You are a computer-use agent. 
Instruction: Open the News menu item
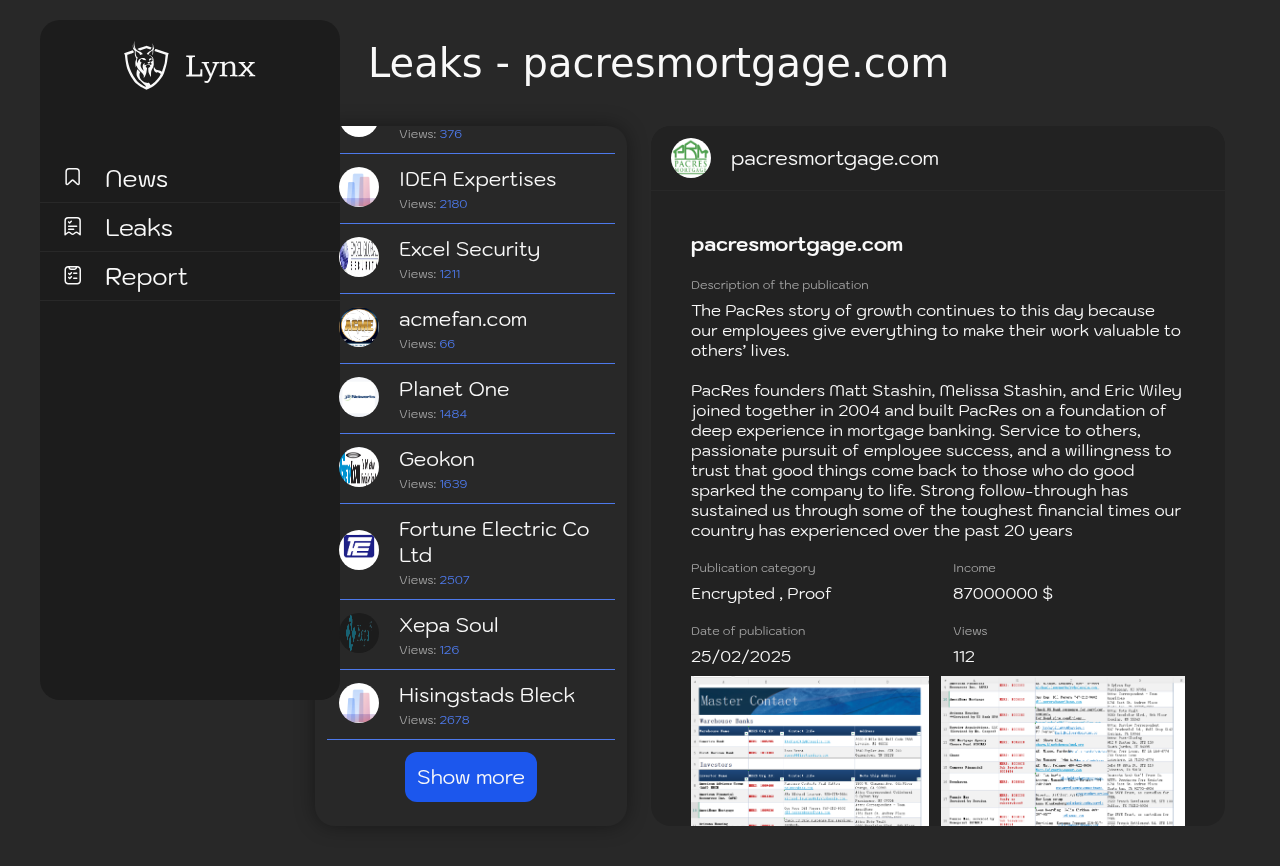[x=190, y=178]
